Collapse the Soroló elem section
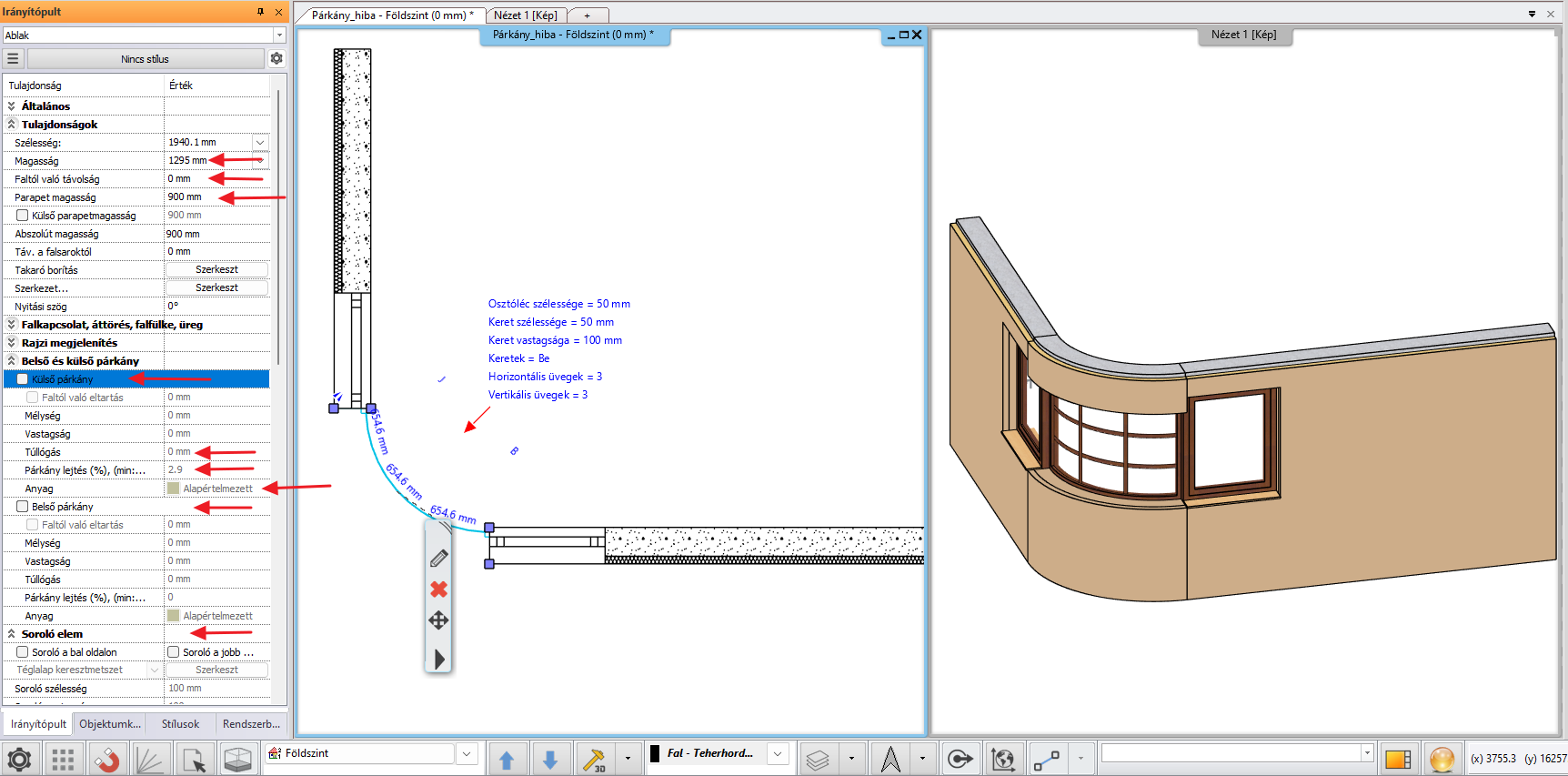Viewport: 1568px width, 776px height. pyautogui.click(x=12, y=634)
